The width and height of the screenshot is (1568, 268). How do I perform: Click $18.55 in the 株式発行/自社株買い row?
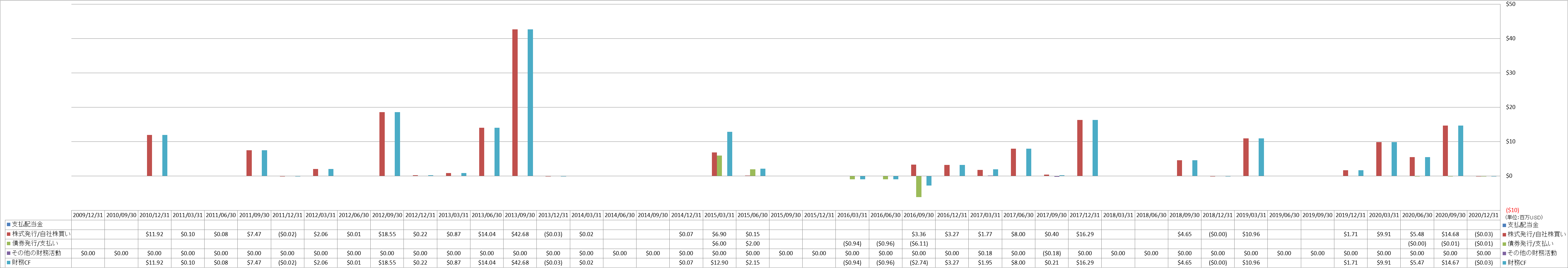387,234
